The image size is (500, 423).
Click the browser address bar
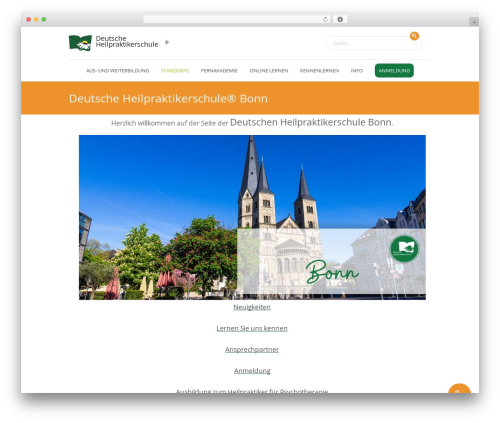tap(237, 19)
